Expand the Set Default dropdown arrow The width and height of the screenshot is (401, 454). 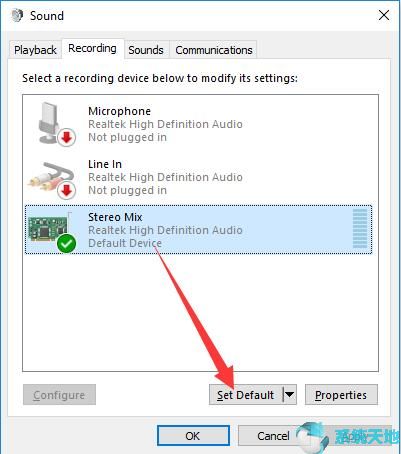tap(289, 395)
